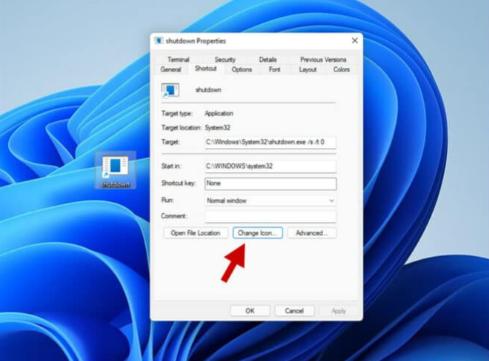The image size is (489, 361).
Task: Open the Font tab
Action: tap(274, 69)
